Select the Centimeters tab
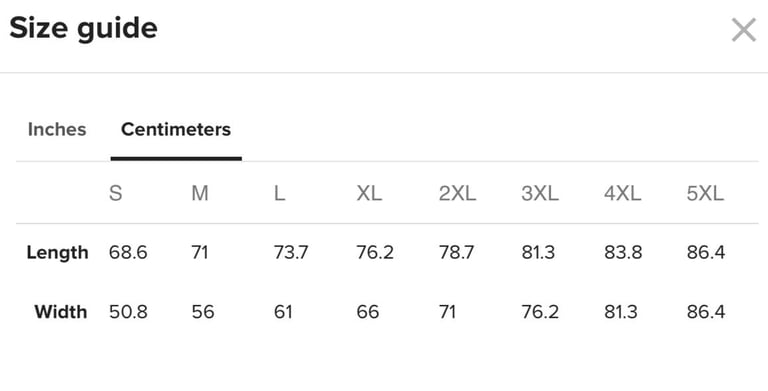Screen dimensions: 768x391 (176, 130)
